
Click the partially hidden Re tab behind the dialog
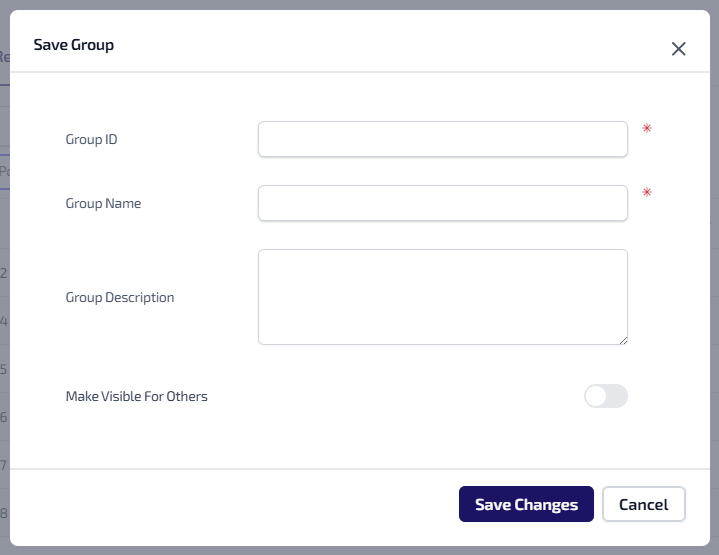point(4,58)
